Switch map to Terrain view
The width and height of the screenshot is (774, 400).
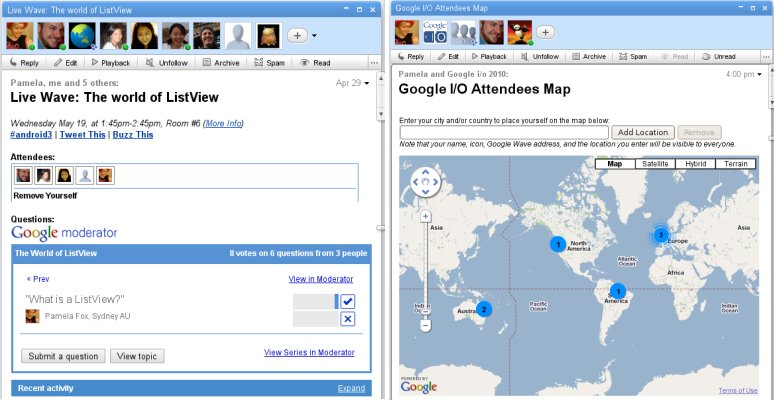tap(735, 164)
